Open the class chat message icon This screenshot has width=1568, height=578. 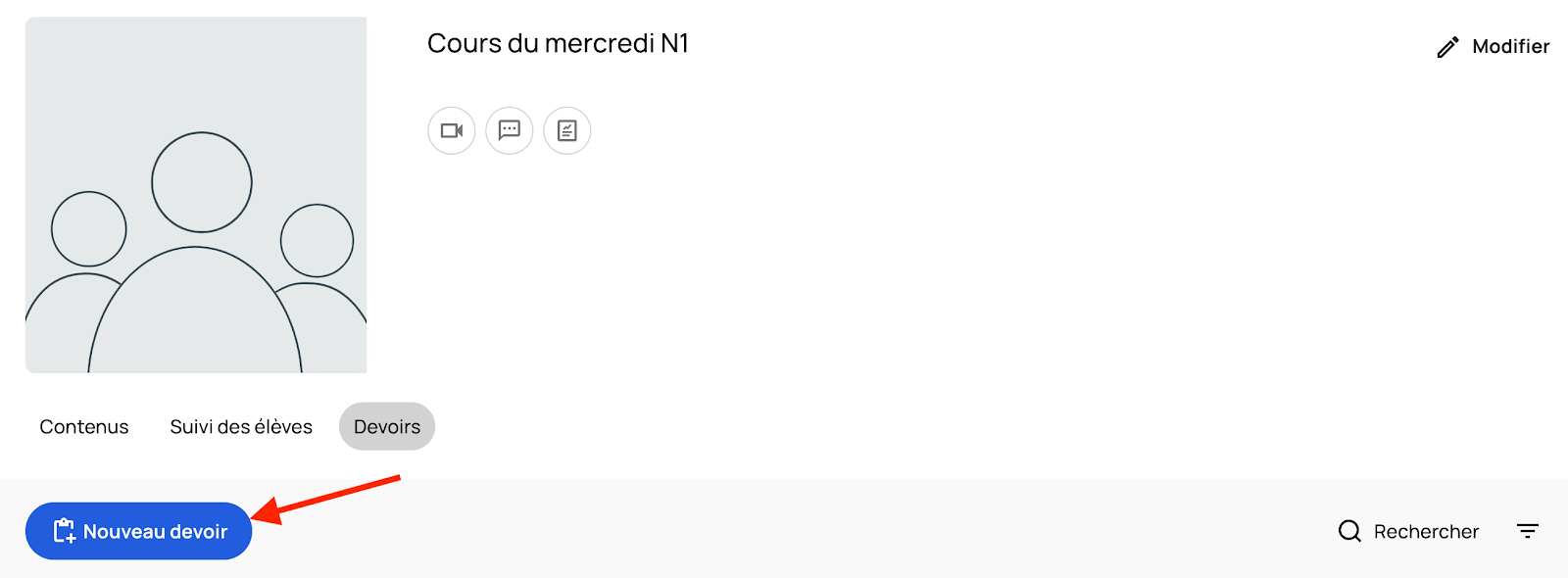(x=510, y=130)
